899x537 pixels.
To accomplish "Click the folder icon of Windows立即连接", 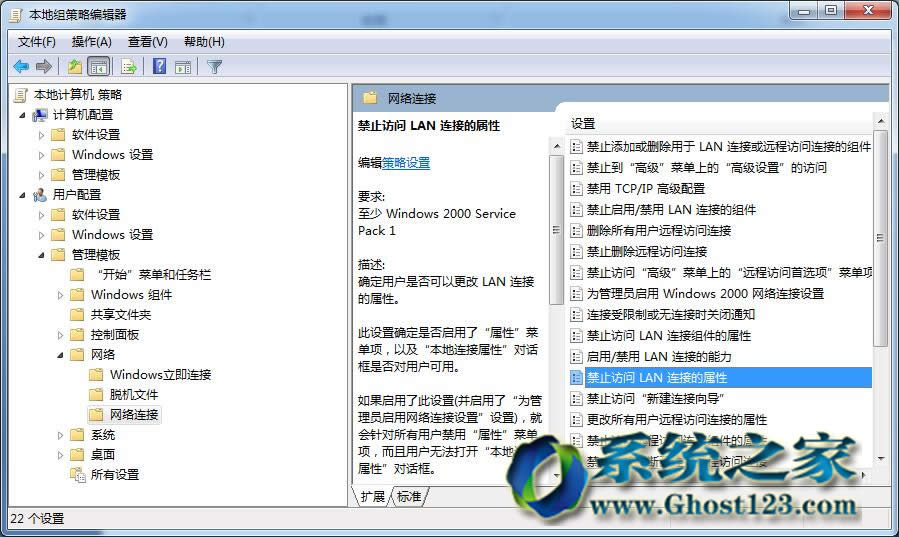I will (96, 374).
